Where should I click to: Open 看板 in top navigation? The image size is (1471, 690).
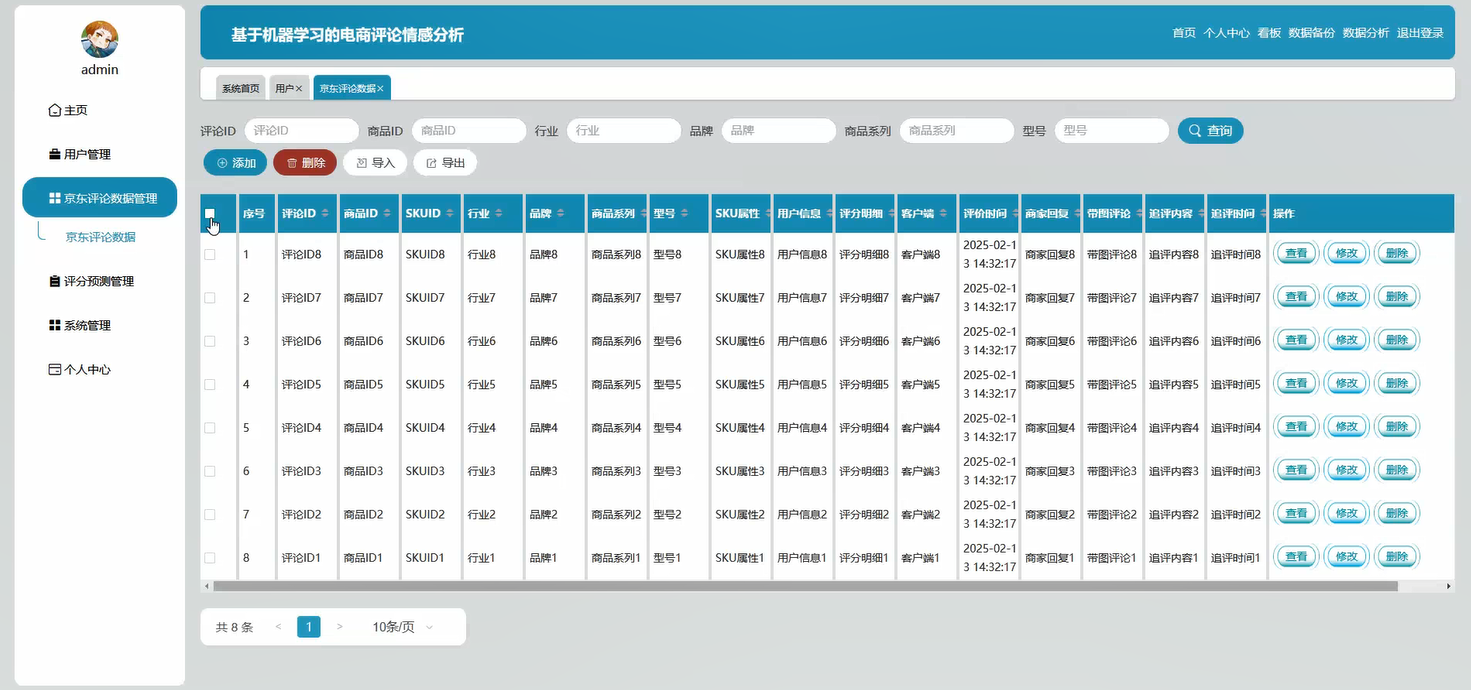point(1269,33)
